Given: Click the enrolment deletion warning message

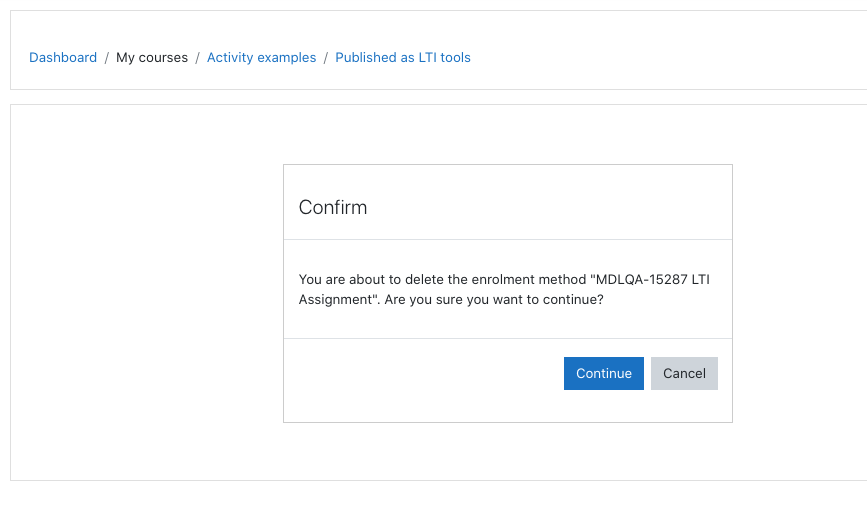Looking at the screenshot, I should coord(504,289).
